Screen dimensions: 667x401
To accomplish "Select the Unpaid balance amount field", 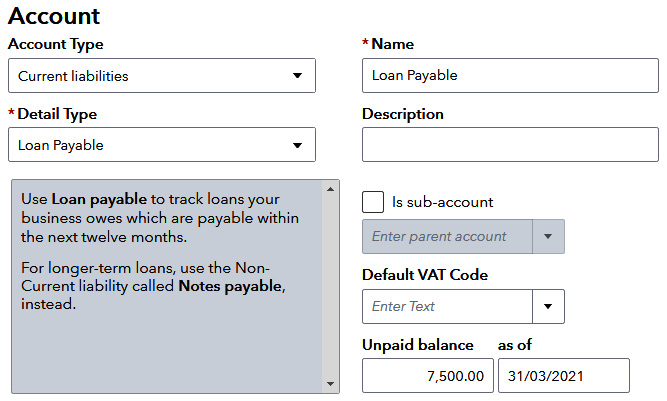I will point(426,376).
